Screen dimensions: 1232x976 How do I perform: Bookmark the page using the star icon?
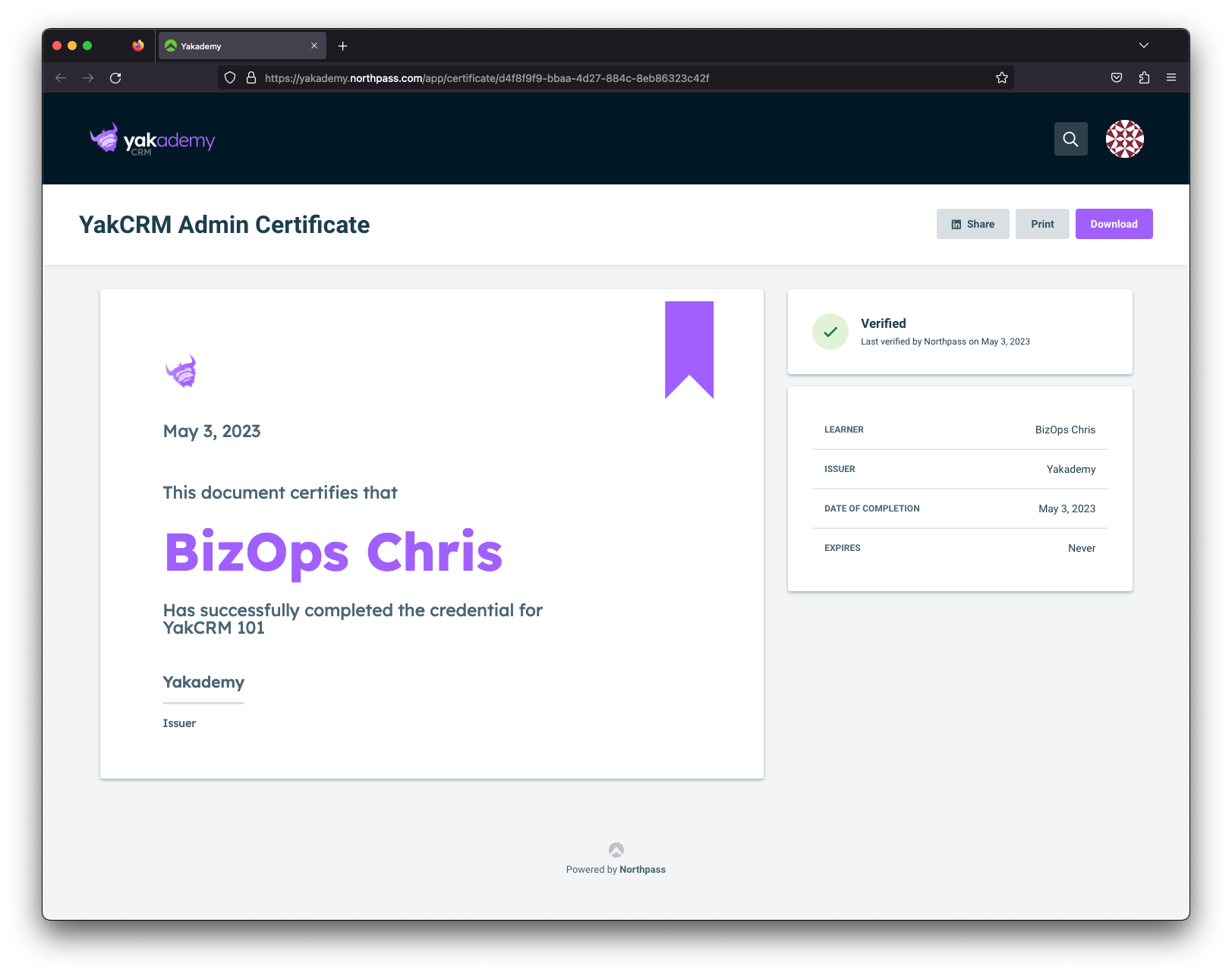click(1001, 77)
